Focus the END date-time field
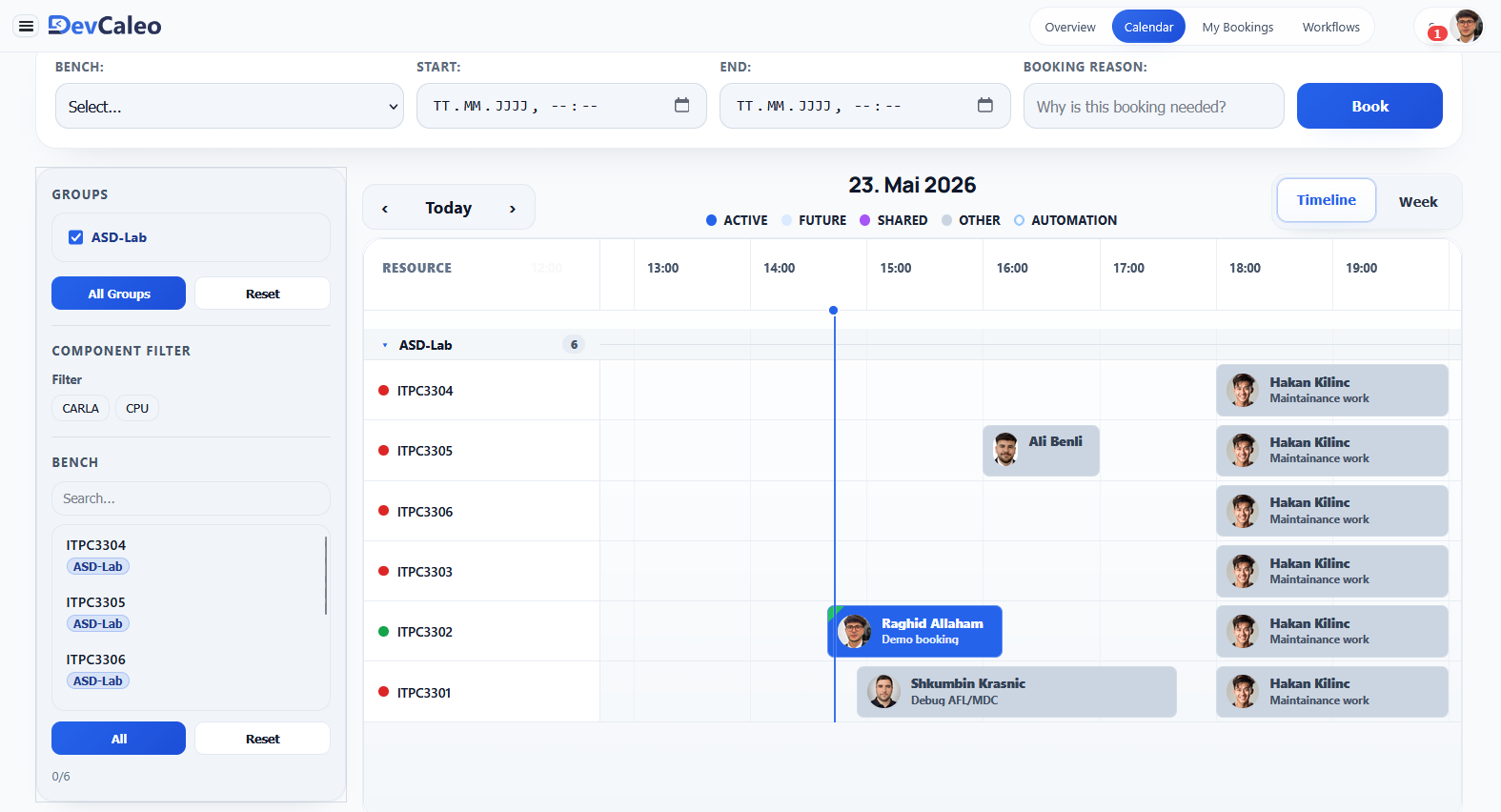This screenshot has height=812, width=1501. (864, 106)
